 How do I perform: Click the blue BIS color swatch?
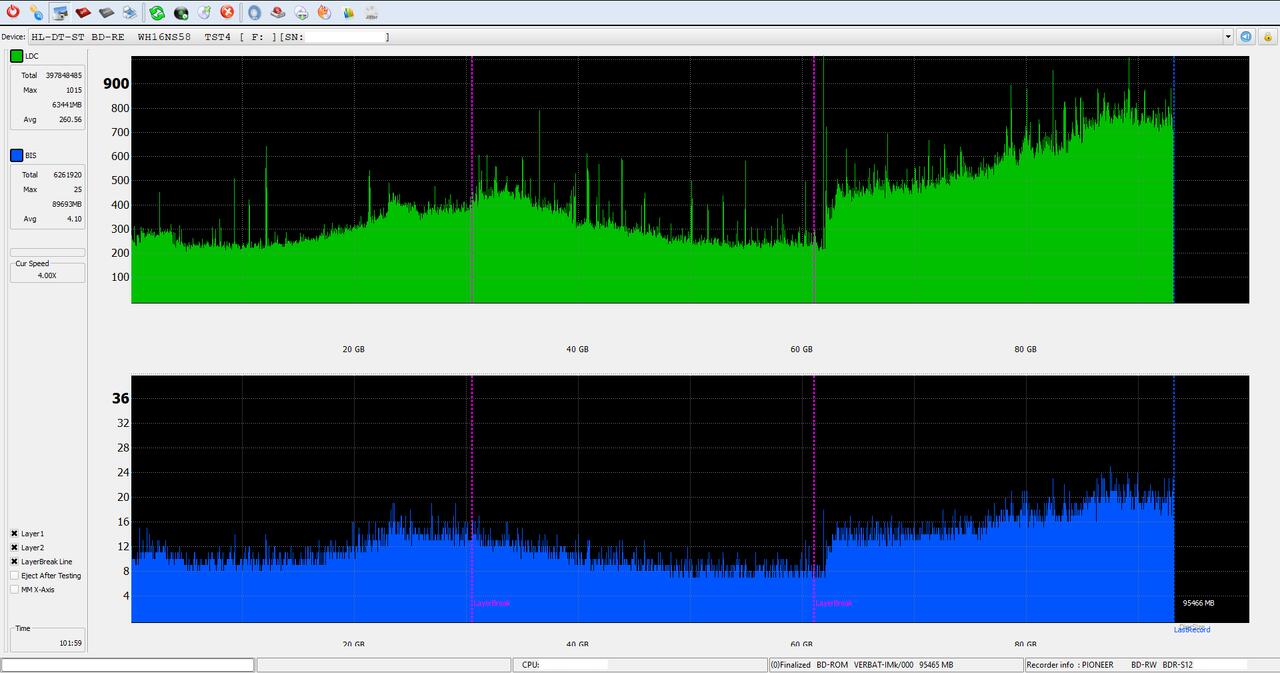click(17, 156)
